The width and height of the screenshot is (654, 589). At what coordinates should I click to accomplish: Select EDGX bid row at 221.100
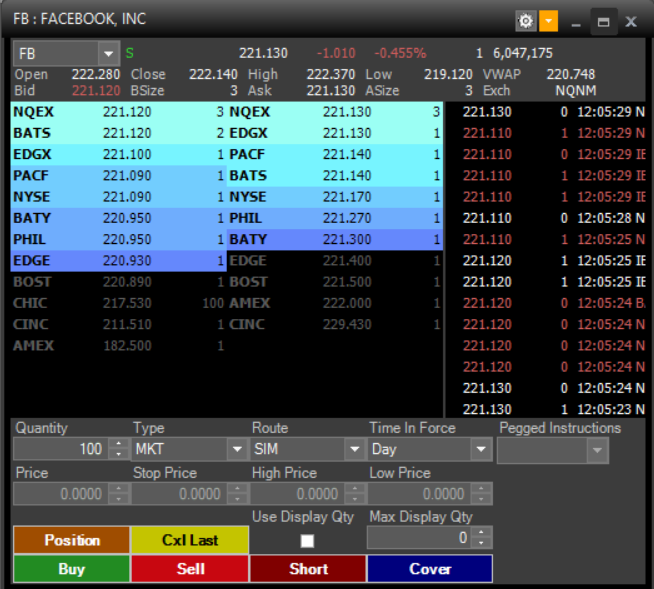[118, 154]
